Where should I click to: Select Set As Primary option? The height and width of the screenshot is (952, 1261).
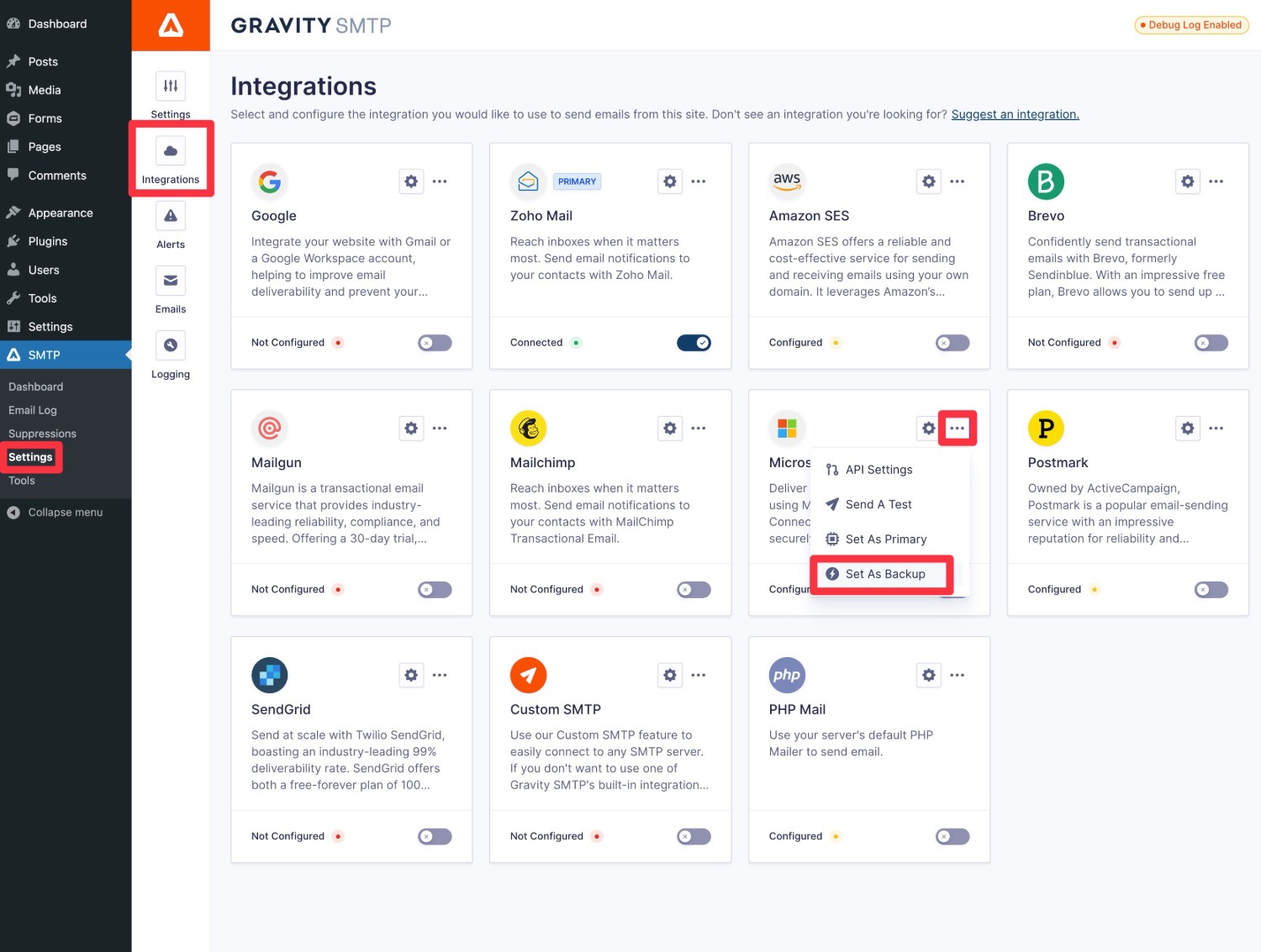pyautogui.click(x=889, y=539)
